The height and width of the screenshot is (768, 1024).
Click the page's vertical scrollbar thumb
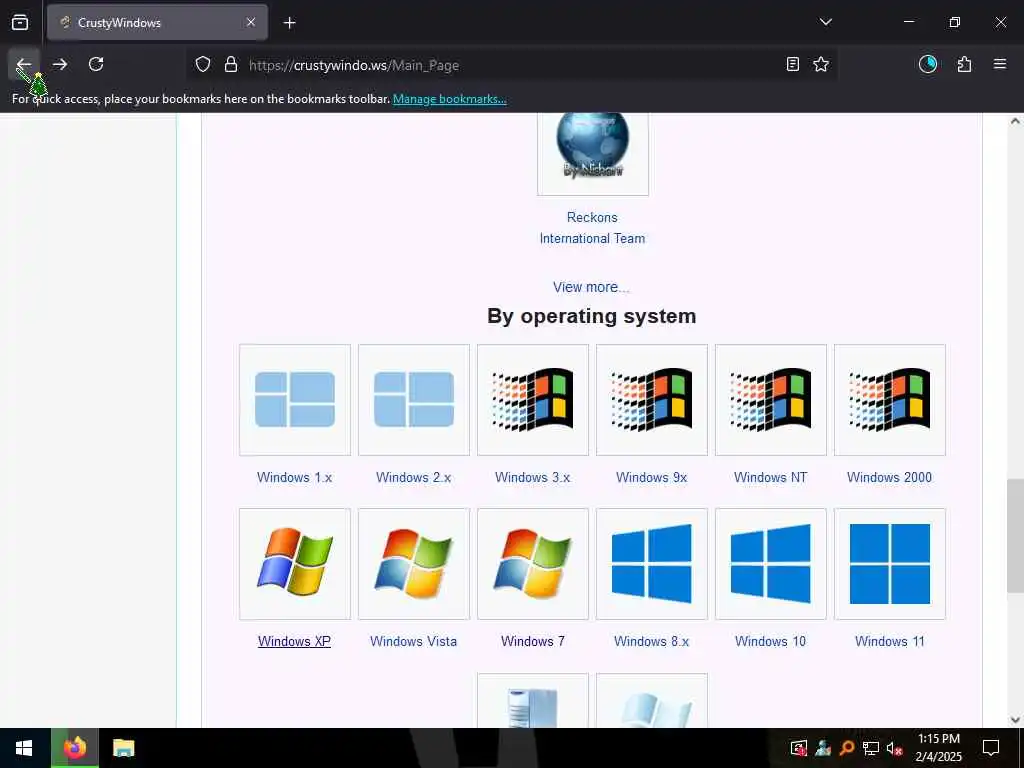(x=1015, y=536)
